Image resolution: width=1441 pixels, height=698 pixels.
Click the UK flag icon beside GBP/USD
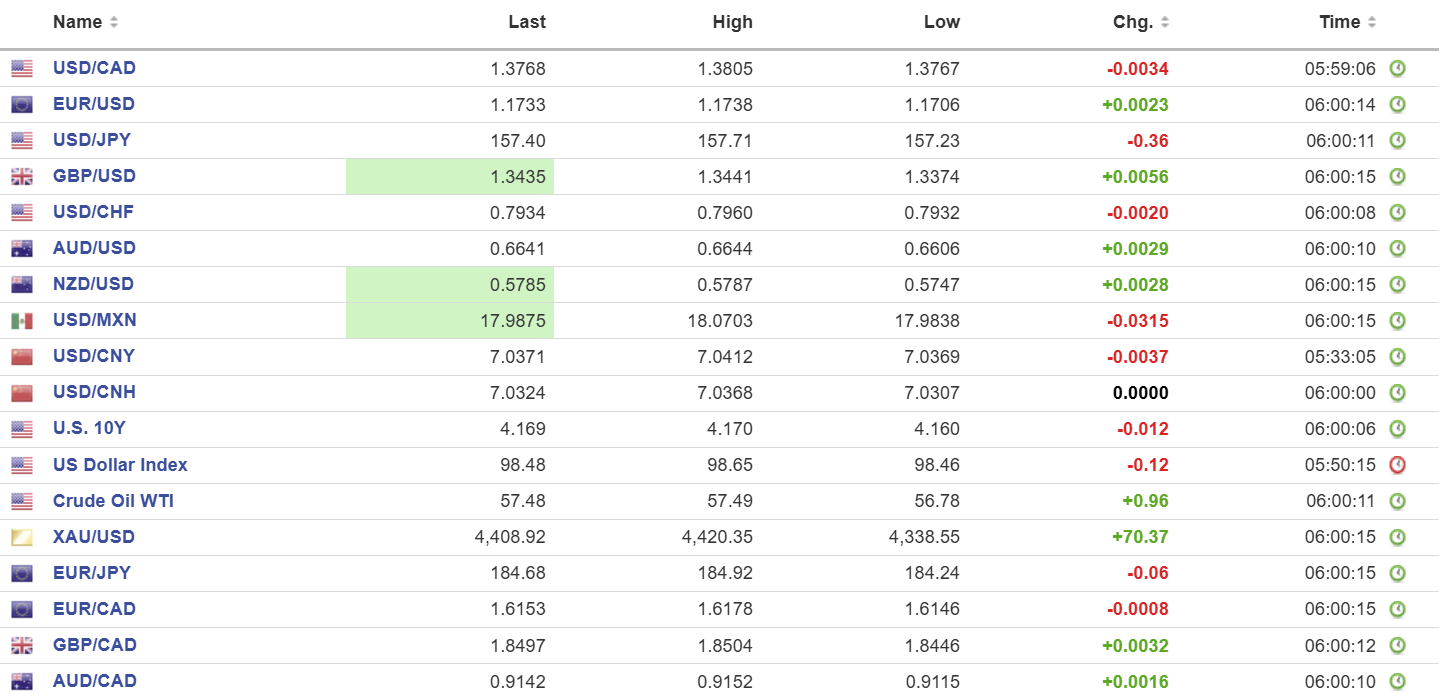[x=22, y=177]
